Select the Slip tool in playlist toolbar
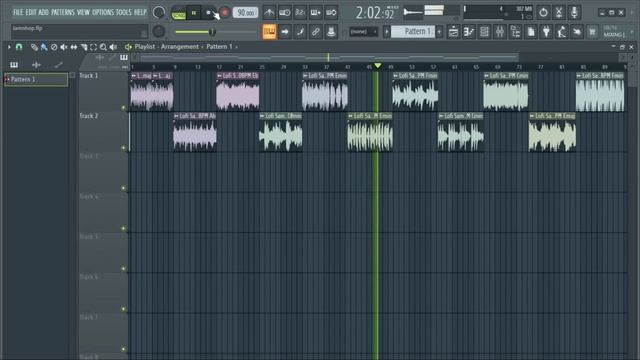This screenshot has width=640, height=360. click(x=73, y=47)
